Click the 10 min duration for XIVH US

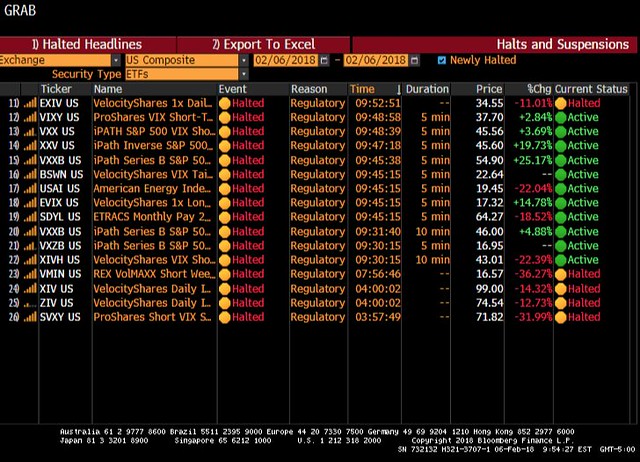(433, 260)
